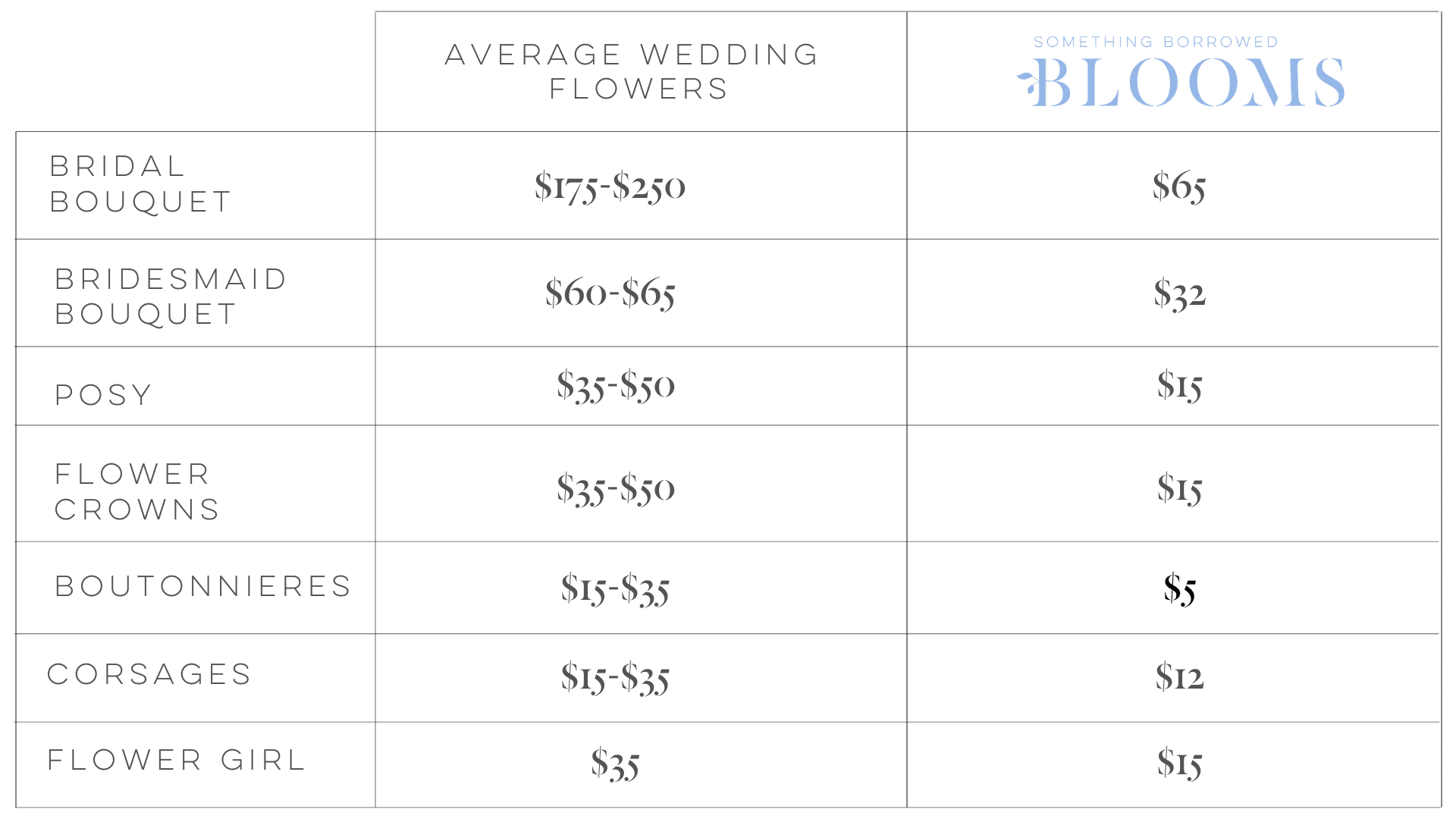Select the Boutonnieres row label

(x=203, y=586)
